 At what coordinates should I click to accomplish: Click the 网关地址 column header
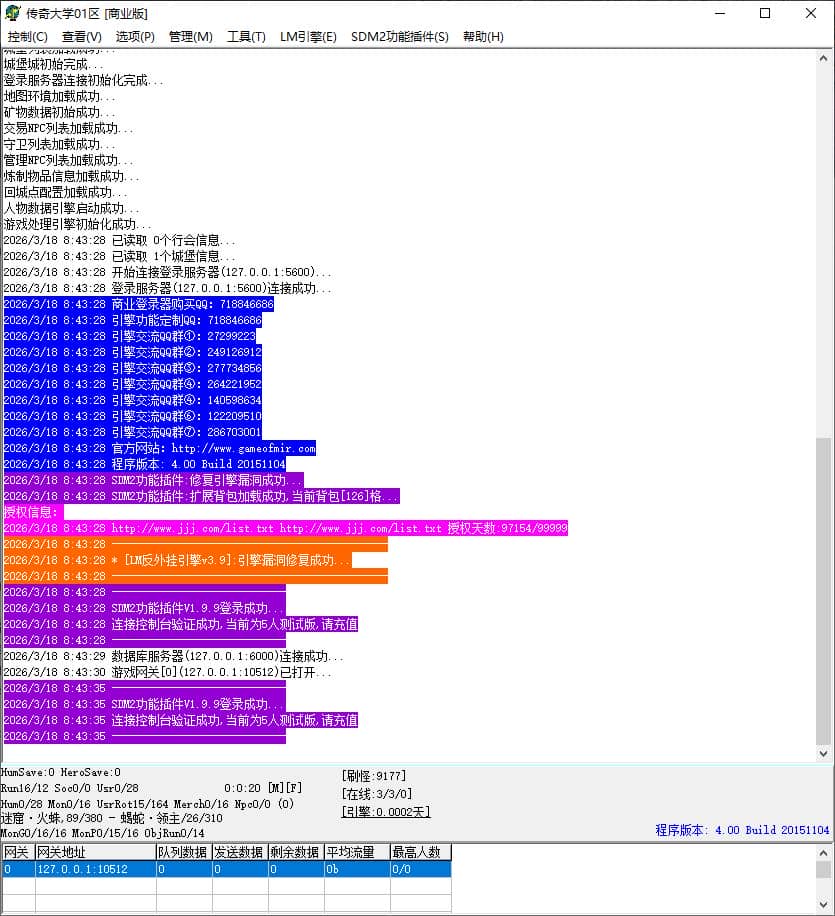point(95,852)
